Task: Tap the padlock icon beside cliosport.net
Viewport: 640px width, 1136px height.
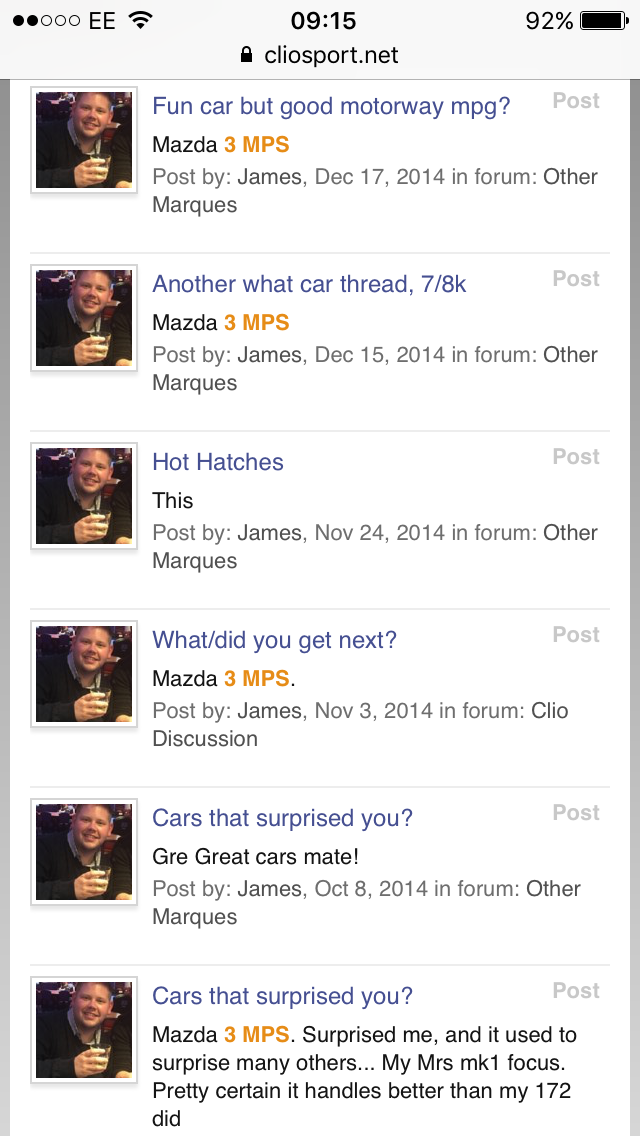Action: point(247,56)
